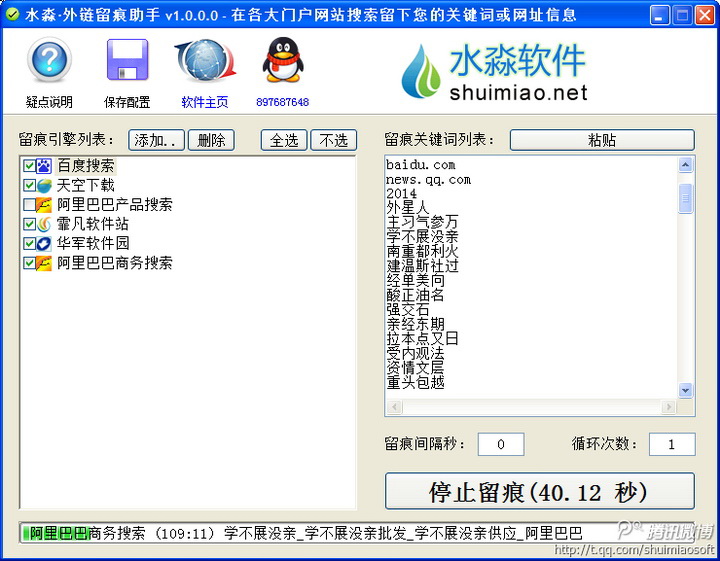The image size is (720, 561).
Task: Click the 南重都利火 keyword line
Action: pyautogui.click(x=422, y=251)
